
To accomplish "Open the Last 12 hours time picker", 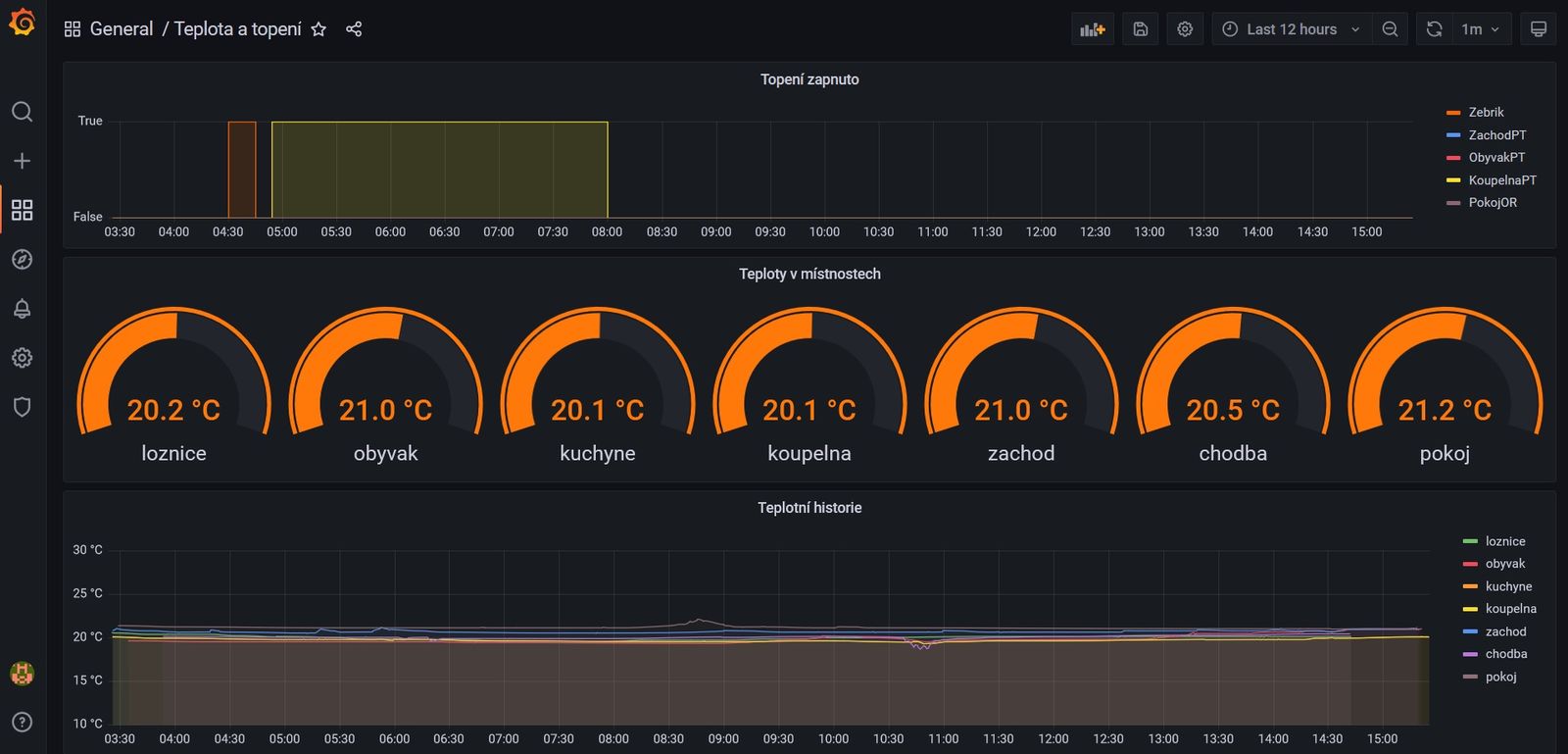I will pos(1290,29).
